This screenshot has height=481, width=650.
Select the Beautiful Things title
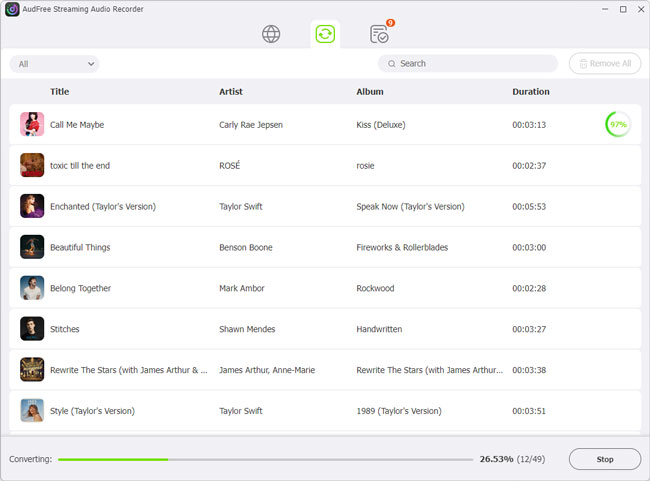[x=80, y=248]
